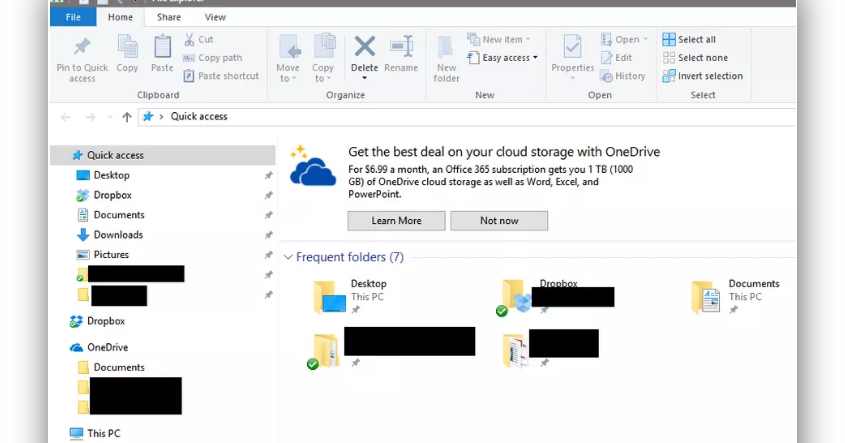The image size is (845, 443).
Task: Click the Back navigation arrow
Action: (x=66, y=117)
